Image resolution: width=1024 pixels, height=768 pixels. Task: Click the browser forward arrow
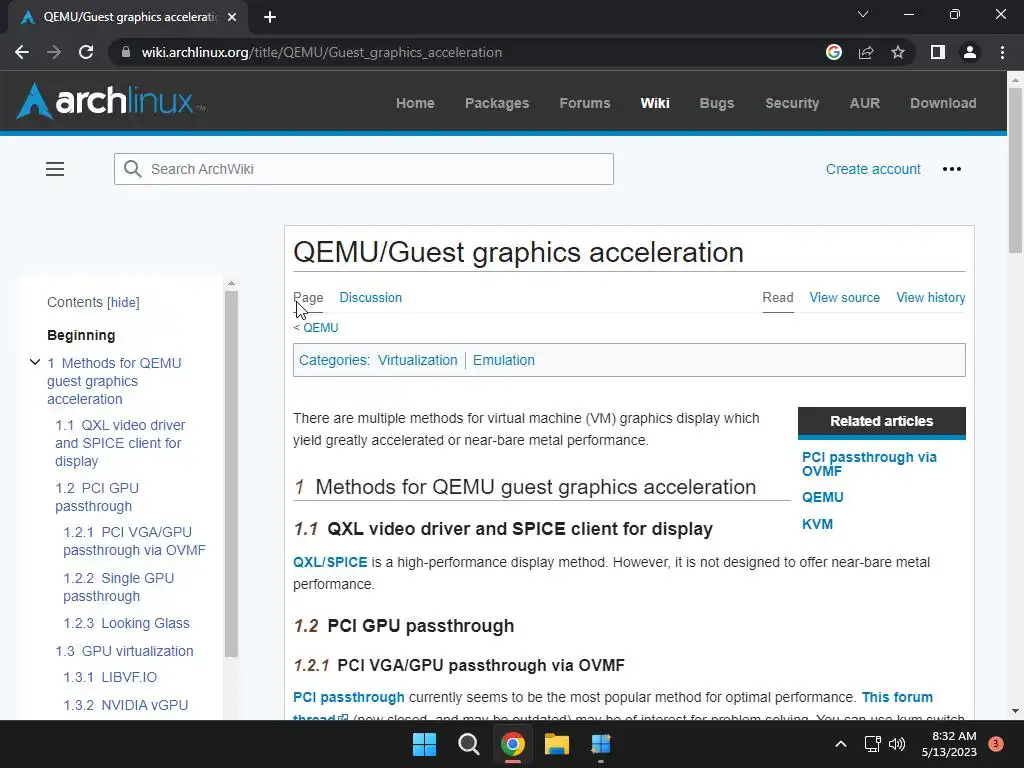pos(54,52)
